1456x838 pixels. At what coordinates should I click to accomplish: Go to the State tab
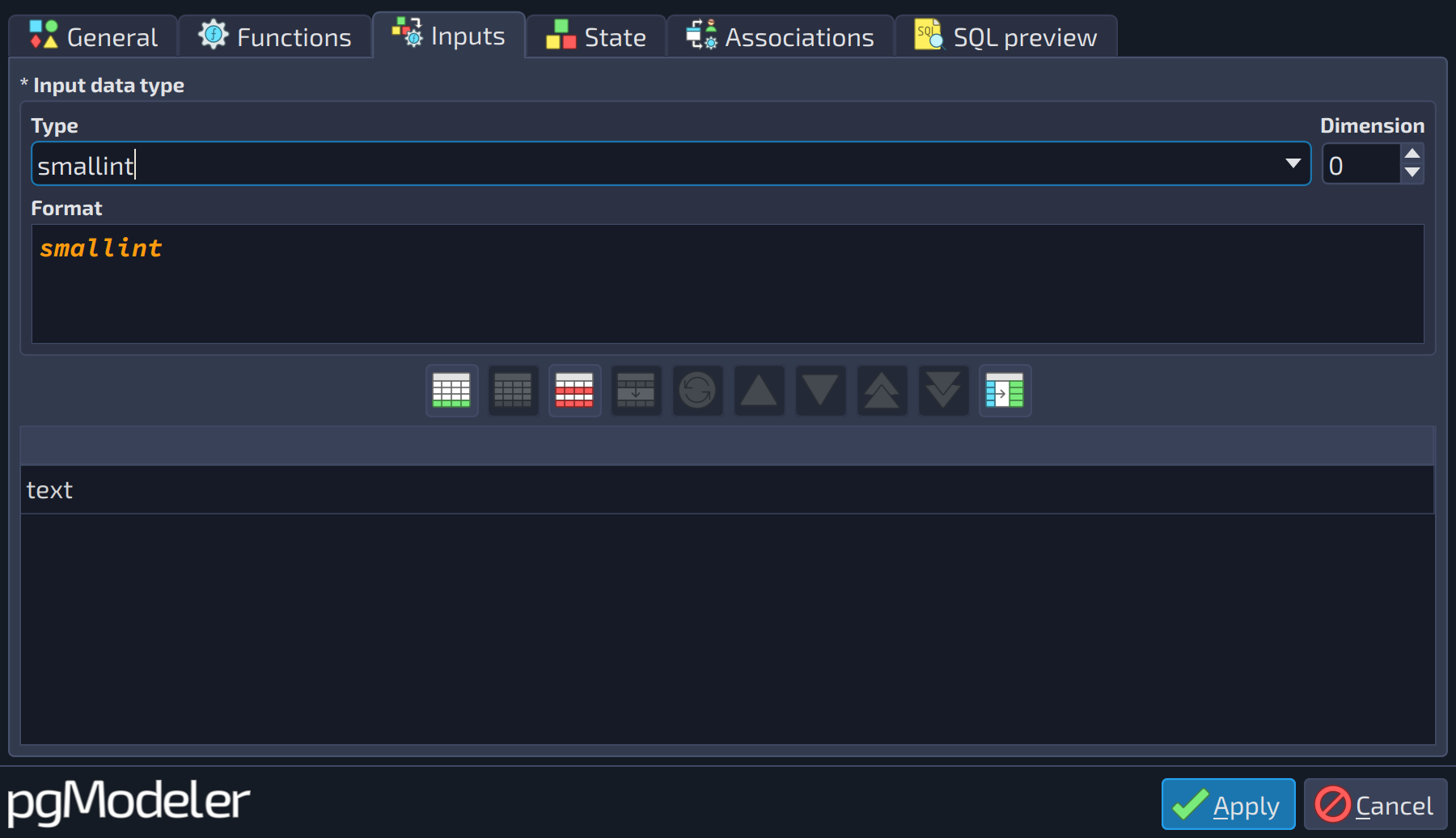[596, 36]
